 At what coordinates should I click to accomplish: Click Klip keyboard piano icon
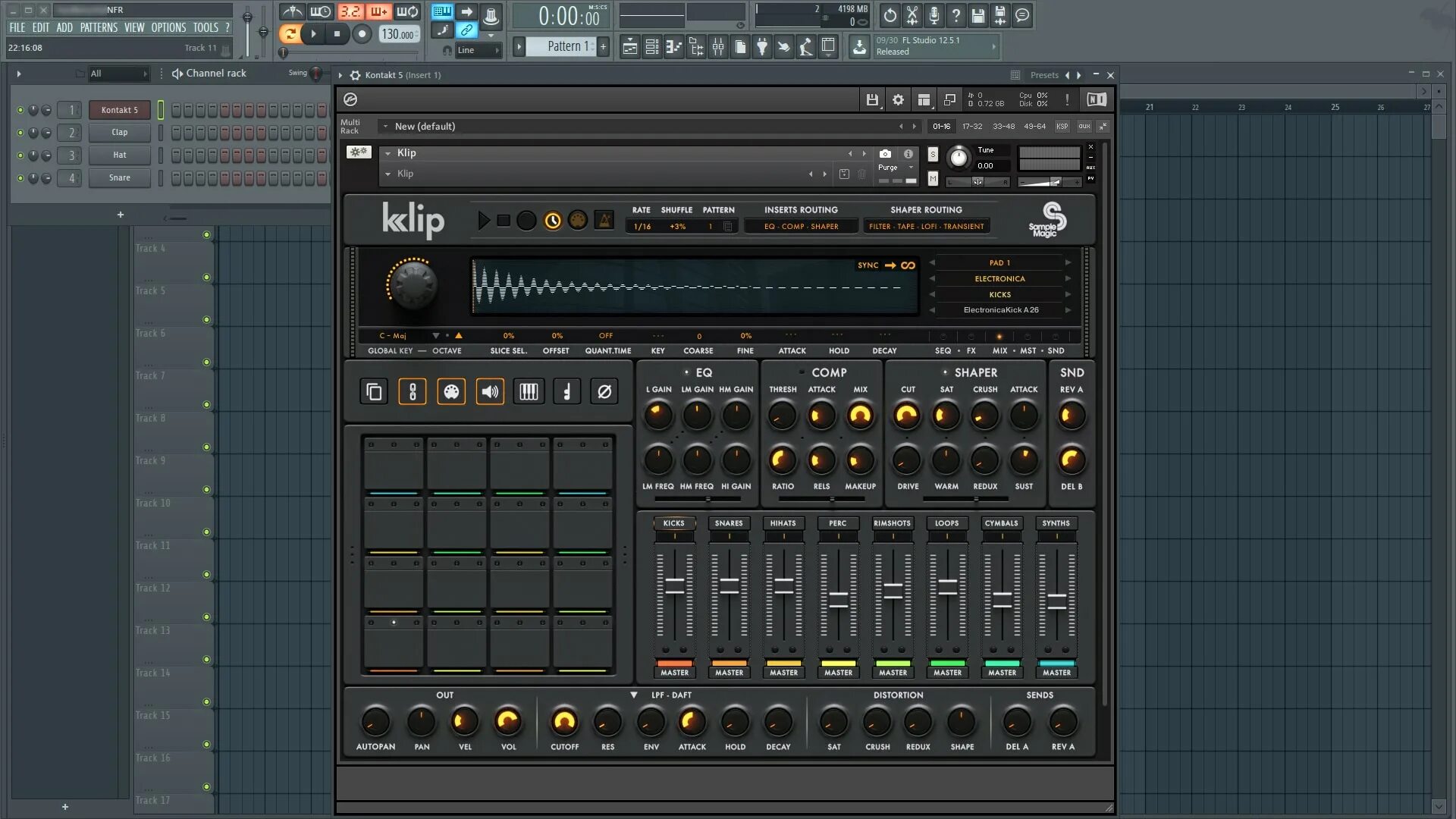coord(529,392)
